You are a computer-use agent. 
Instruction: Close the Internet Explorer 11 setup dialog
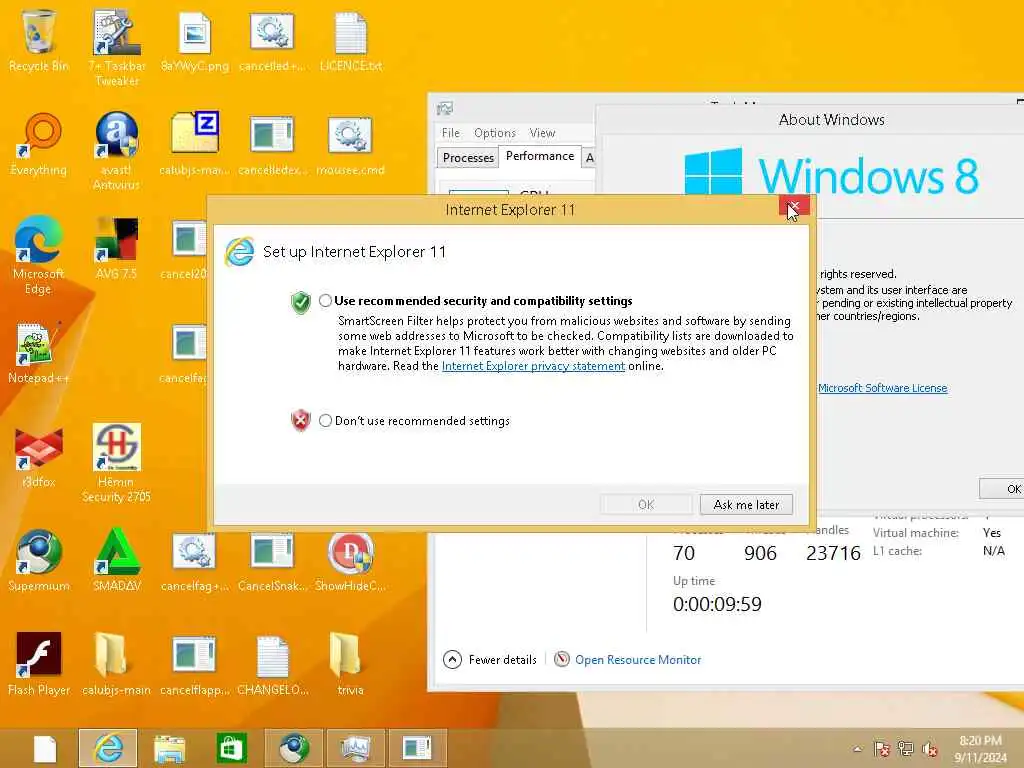(794, 206)
